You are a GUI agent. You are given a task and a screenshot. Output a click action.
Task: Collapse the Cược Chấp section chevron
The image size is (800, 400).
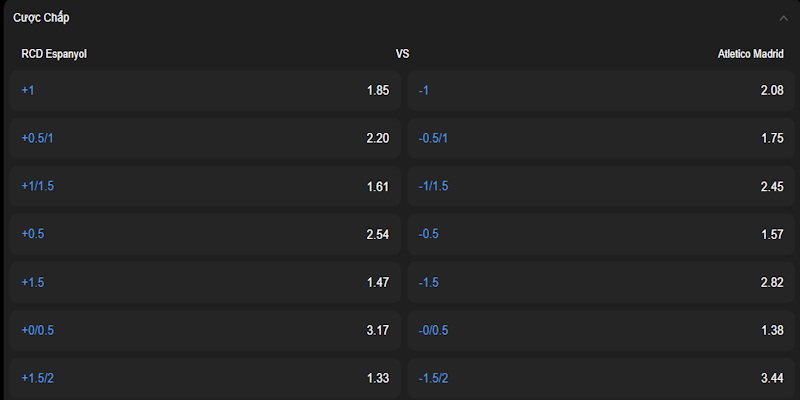point(784,18)
